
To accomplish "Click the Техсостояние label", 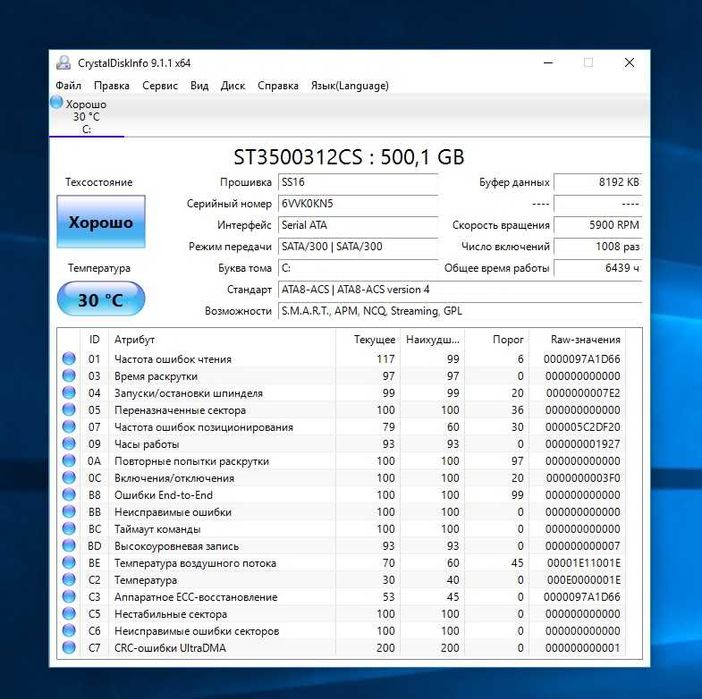I will [99, 182].
